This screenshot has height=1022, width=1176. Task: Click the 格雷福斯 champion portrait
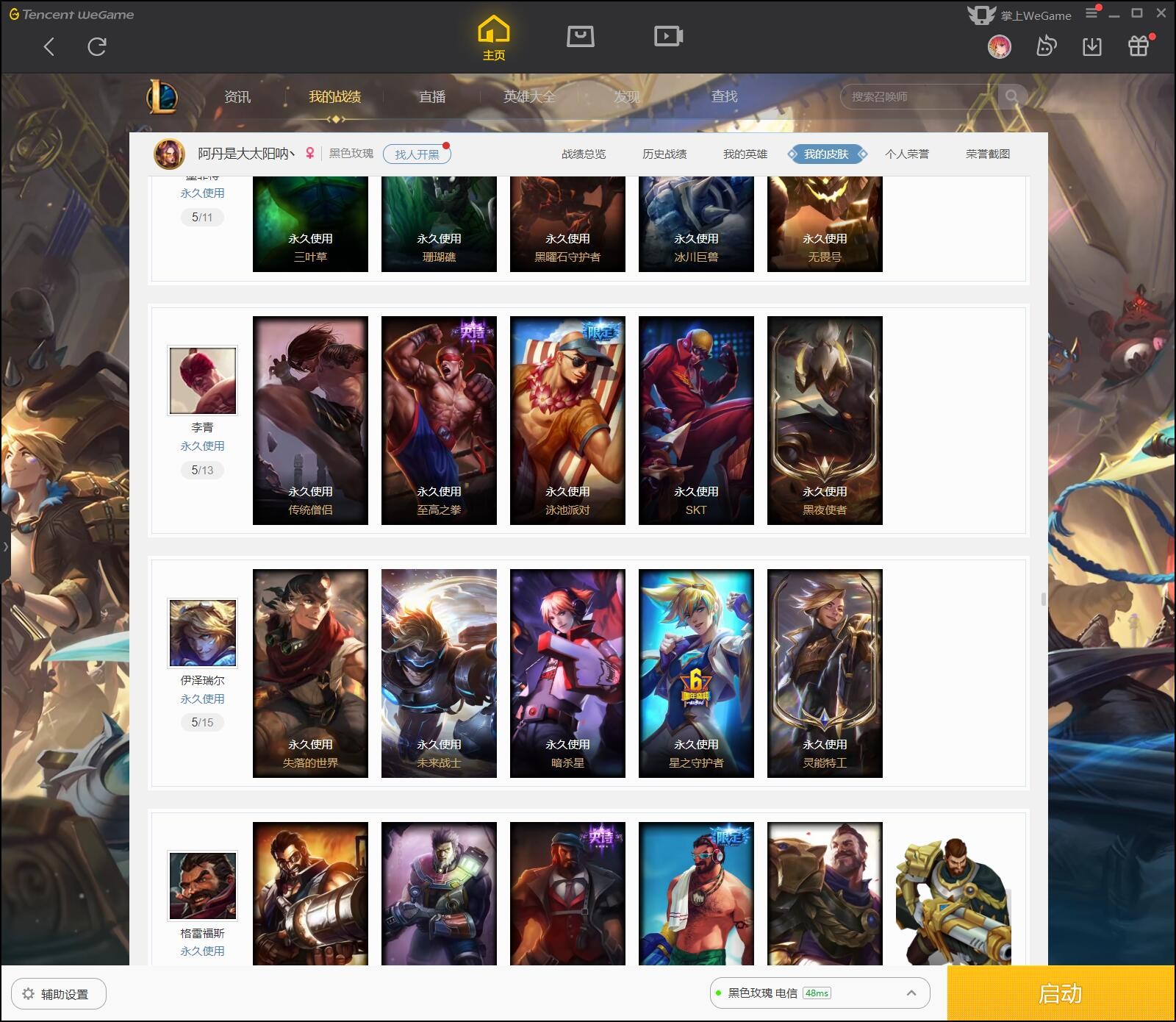coord(203,886)
